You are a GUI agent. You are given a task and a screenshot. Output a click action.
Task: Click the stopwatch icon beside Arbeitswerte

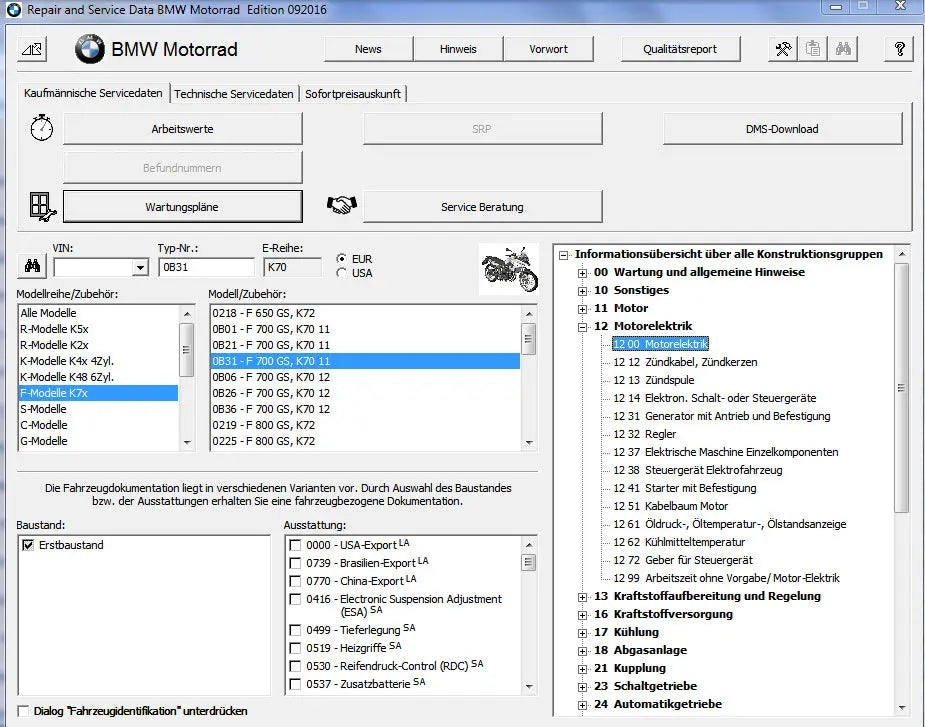(41, 128)
